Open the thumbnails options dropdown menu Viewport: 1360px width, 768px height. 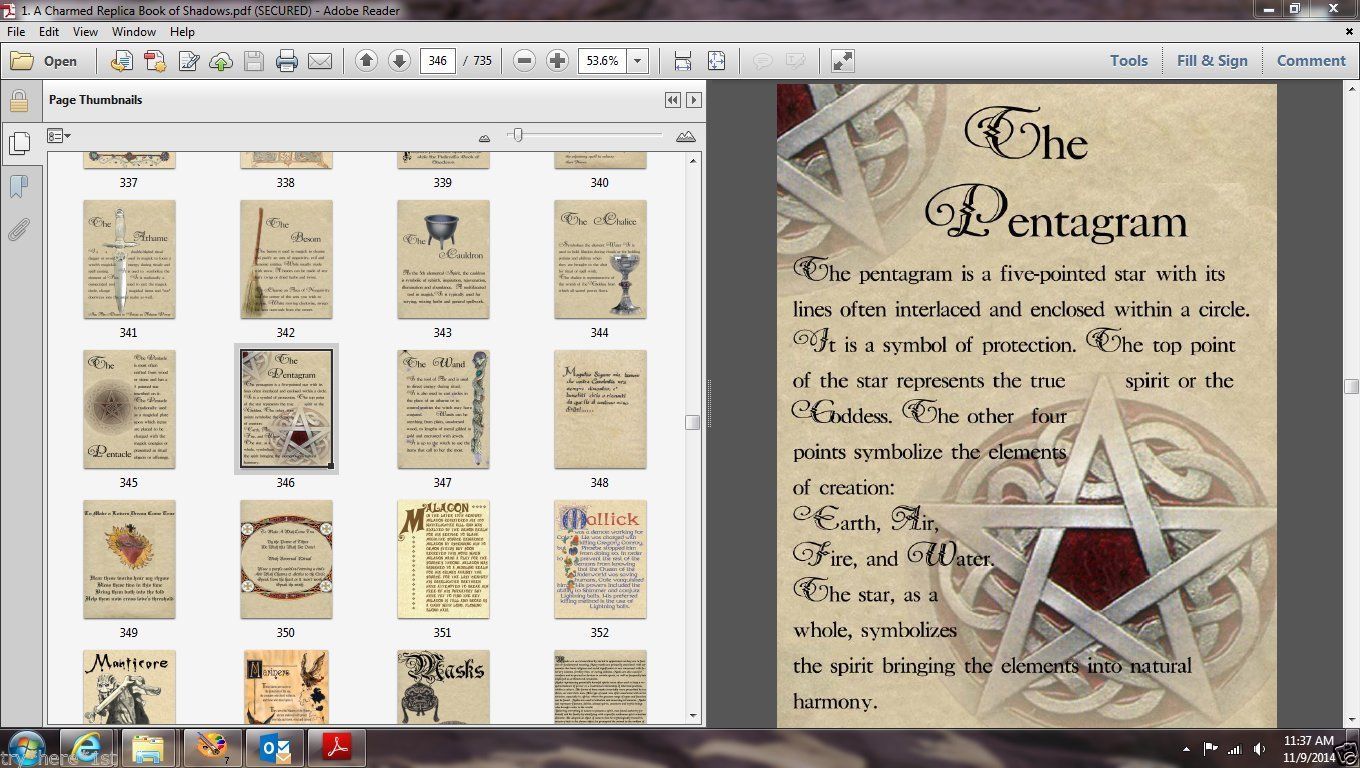[59, 136]
